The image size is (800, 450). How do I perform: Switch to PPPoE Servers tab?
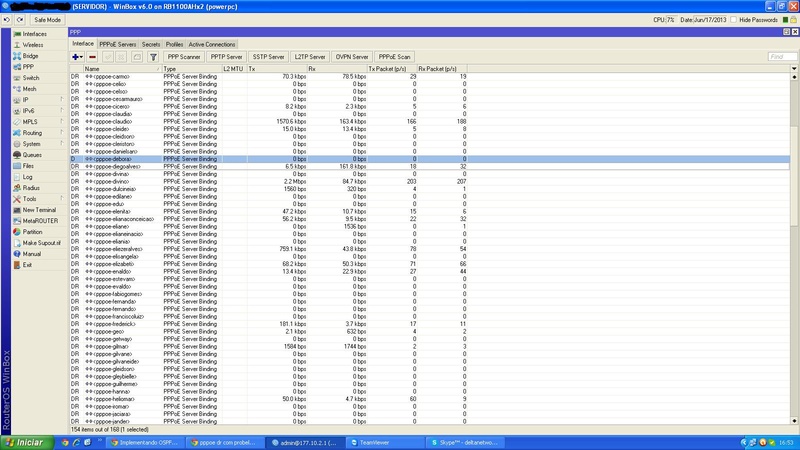[117, 44]
